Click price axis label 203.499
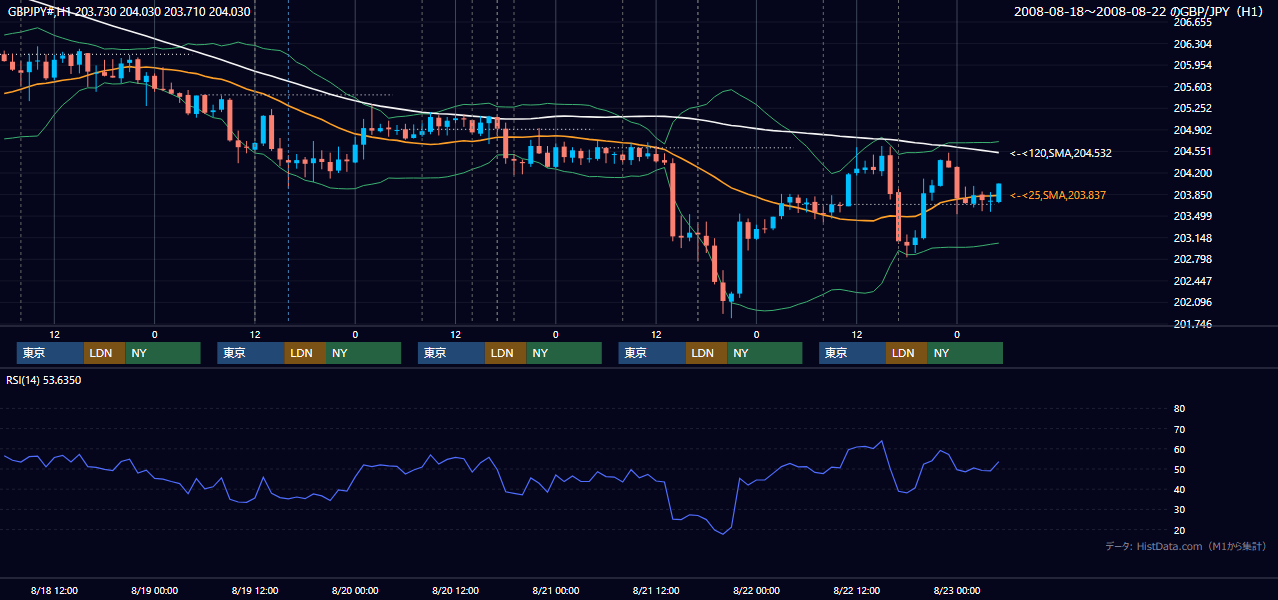The width and height of the screenshot is (1278, 600). pos(1192,216)
